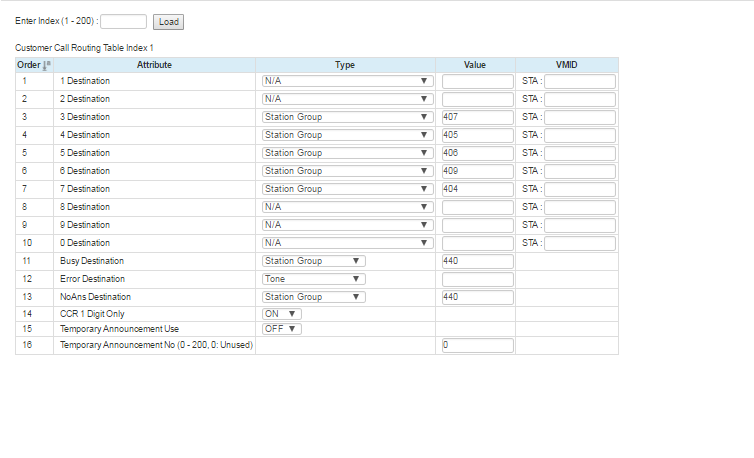This screenshot has height=458, width=754.
Task: Click the Attribute column header
Action: [x=154, y=65]
